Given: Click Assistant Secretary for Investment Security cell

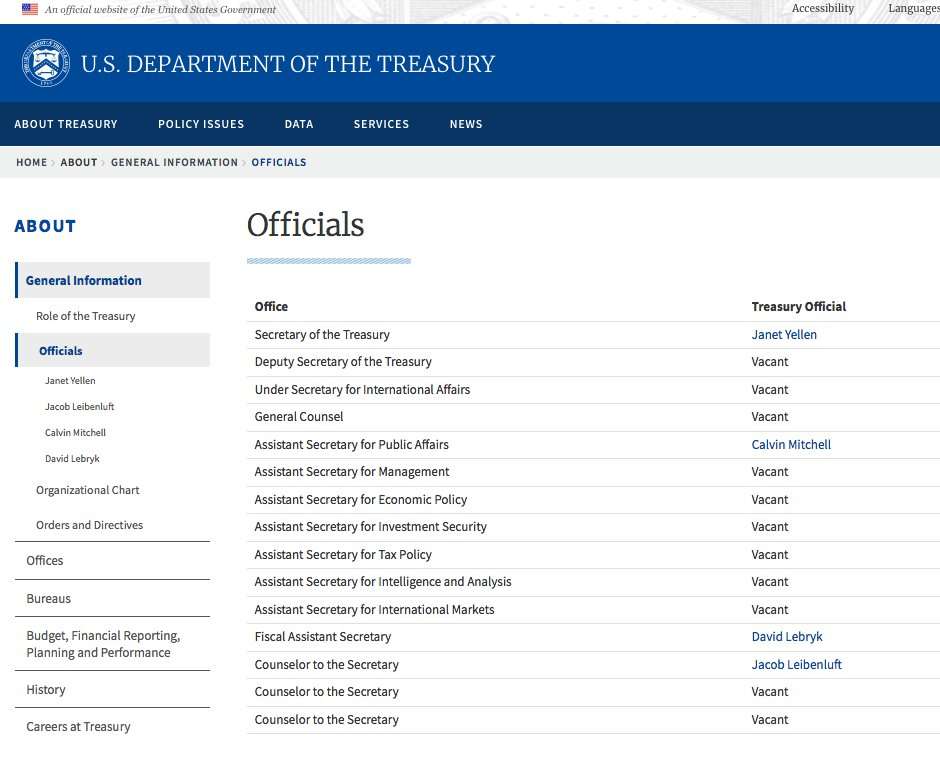Looking at the screenshot, I should coord(370,527).
